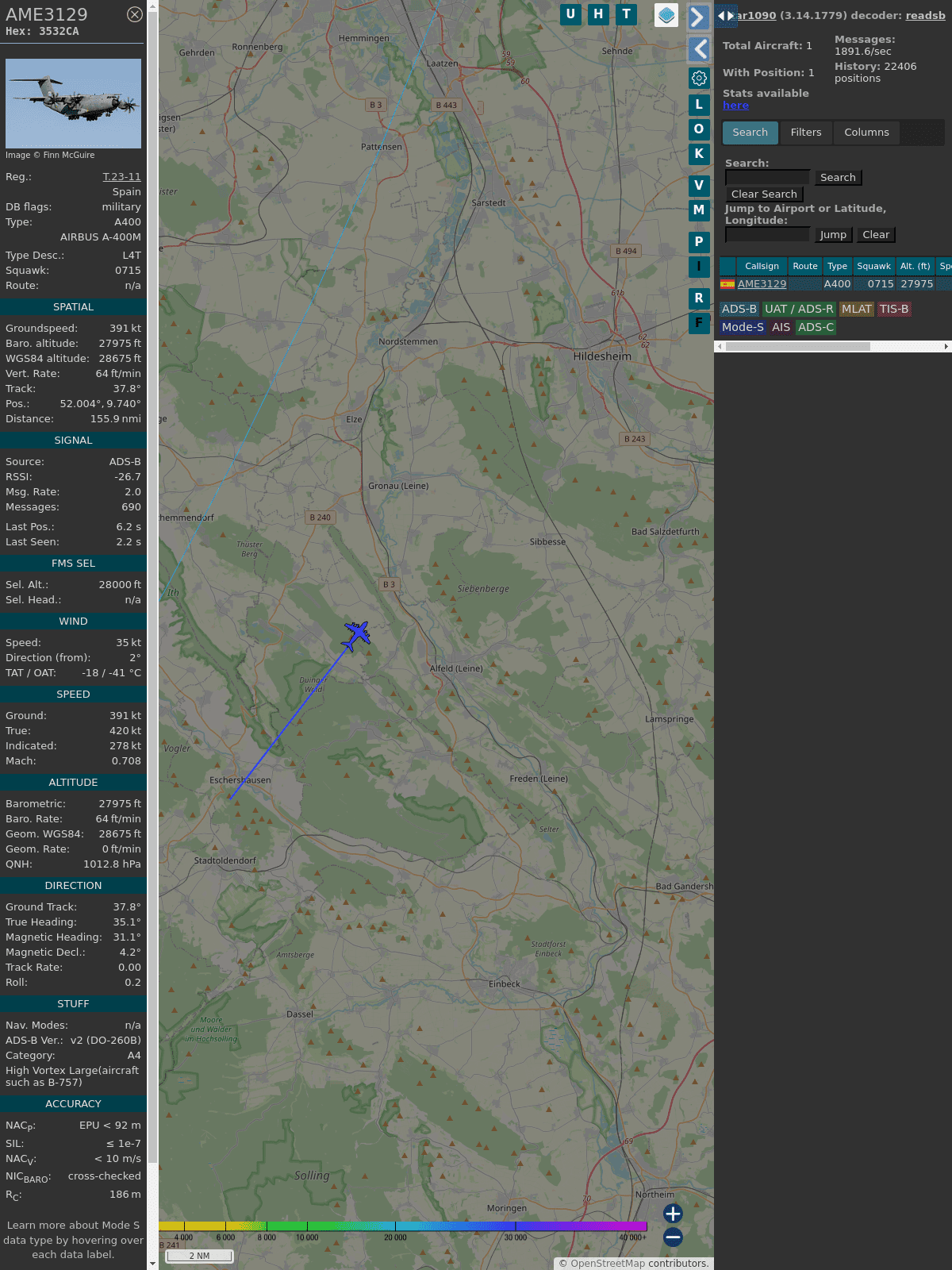This screenshot has width=952, height=1270.
Task: Click the Clear Search button
Action: tap(764, 194)
